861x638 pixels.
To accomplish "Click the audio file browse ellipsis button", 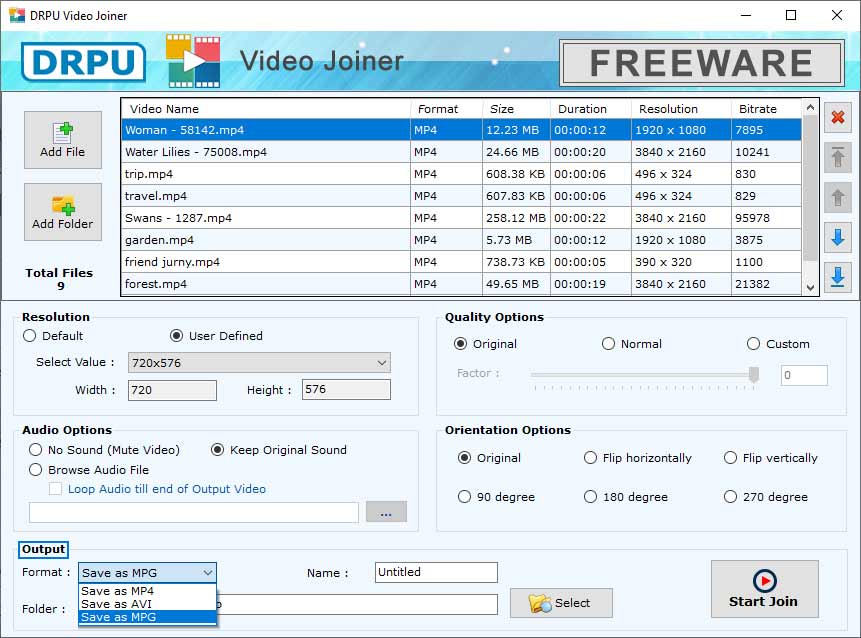I will (386, 512).
